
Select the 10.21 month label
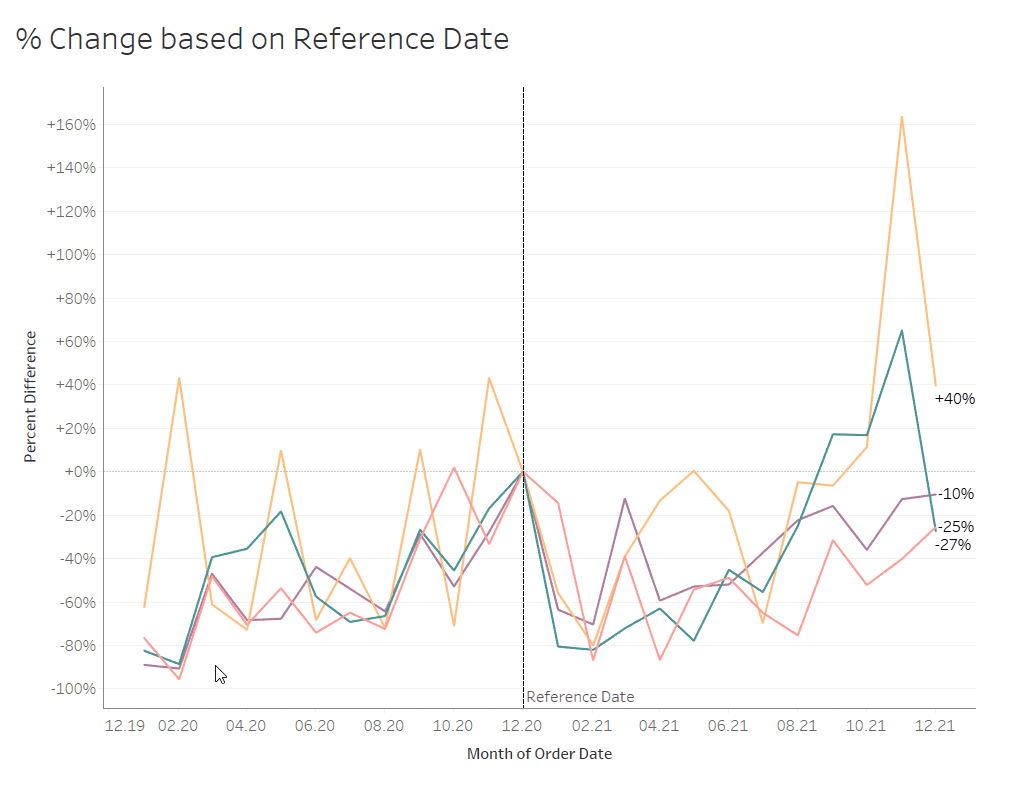[x=866, y=726]
